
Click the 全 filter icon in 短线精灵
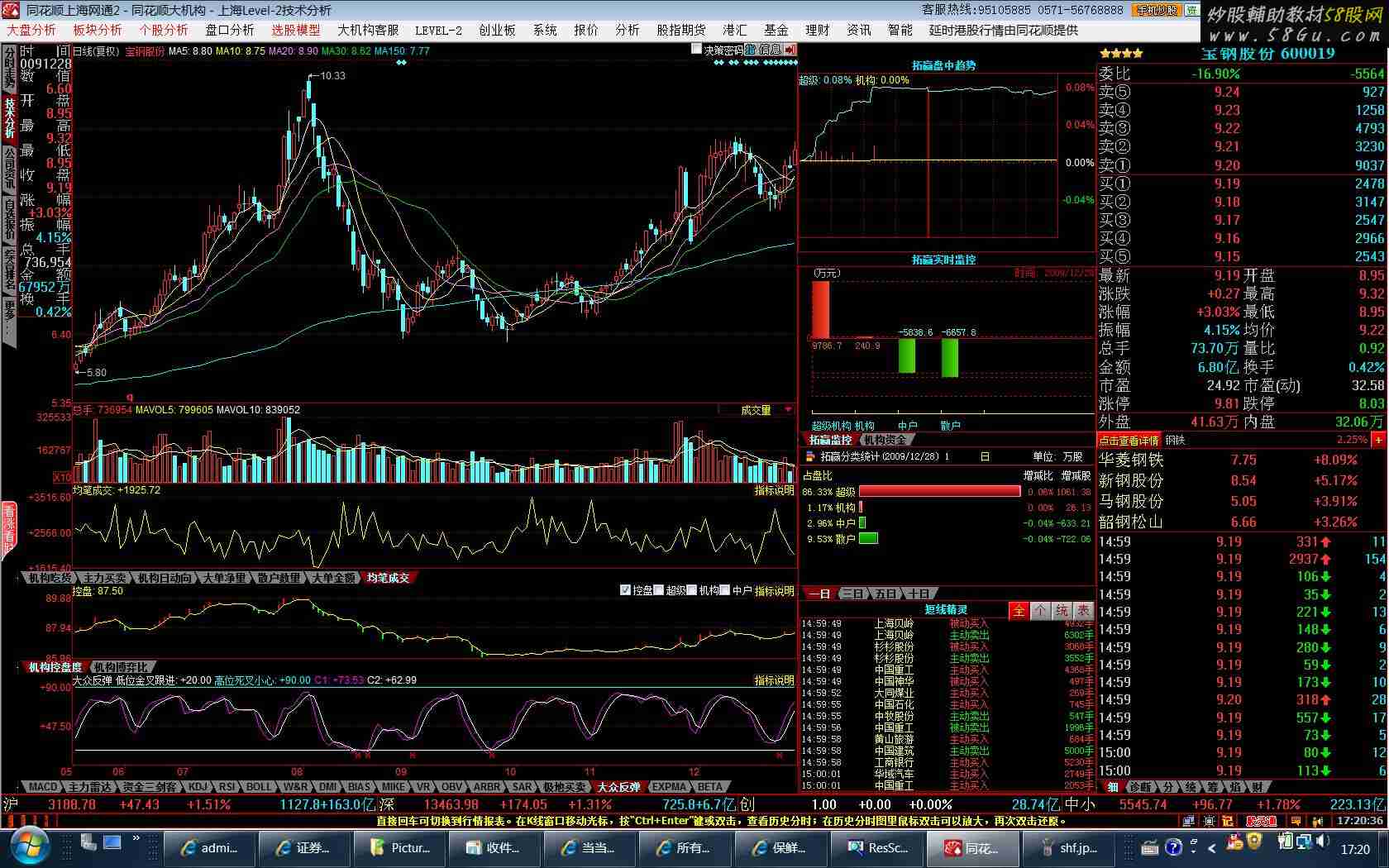click(x=1019, y=610)
